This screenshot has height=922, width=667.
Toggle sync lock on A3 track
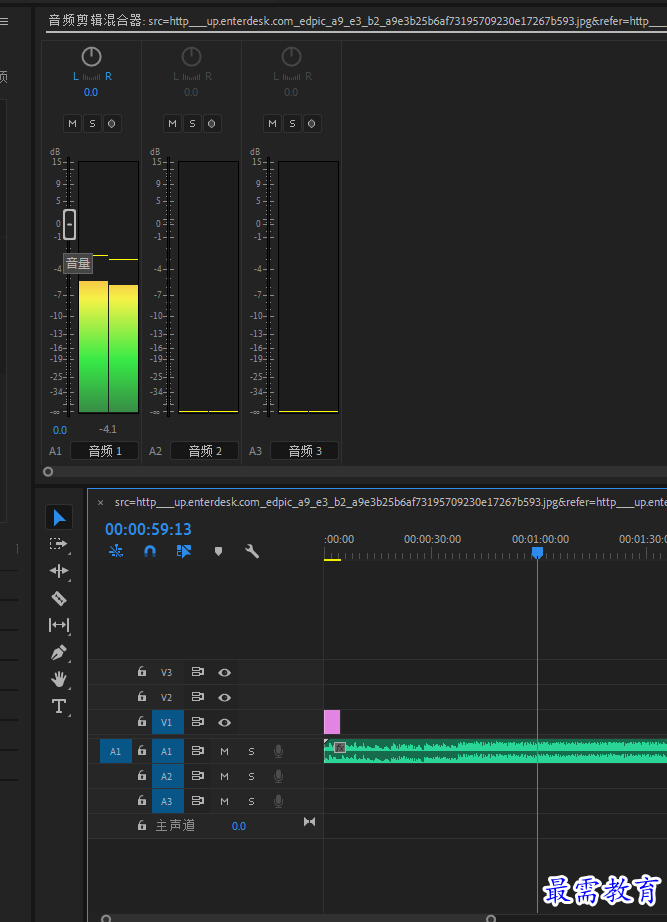pyautogui.click(x=198, y=801)
